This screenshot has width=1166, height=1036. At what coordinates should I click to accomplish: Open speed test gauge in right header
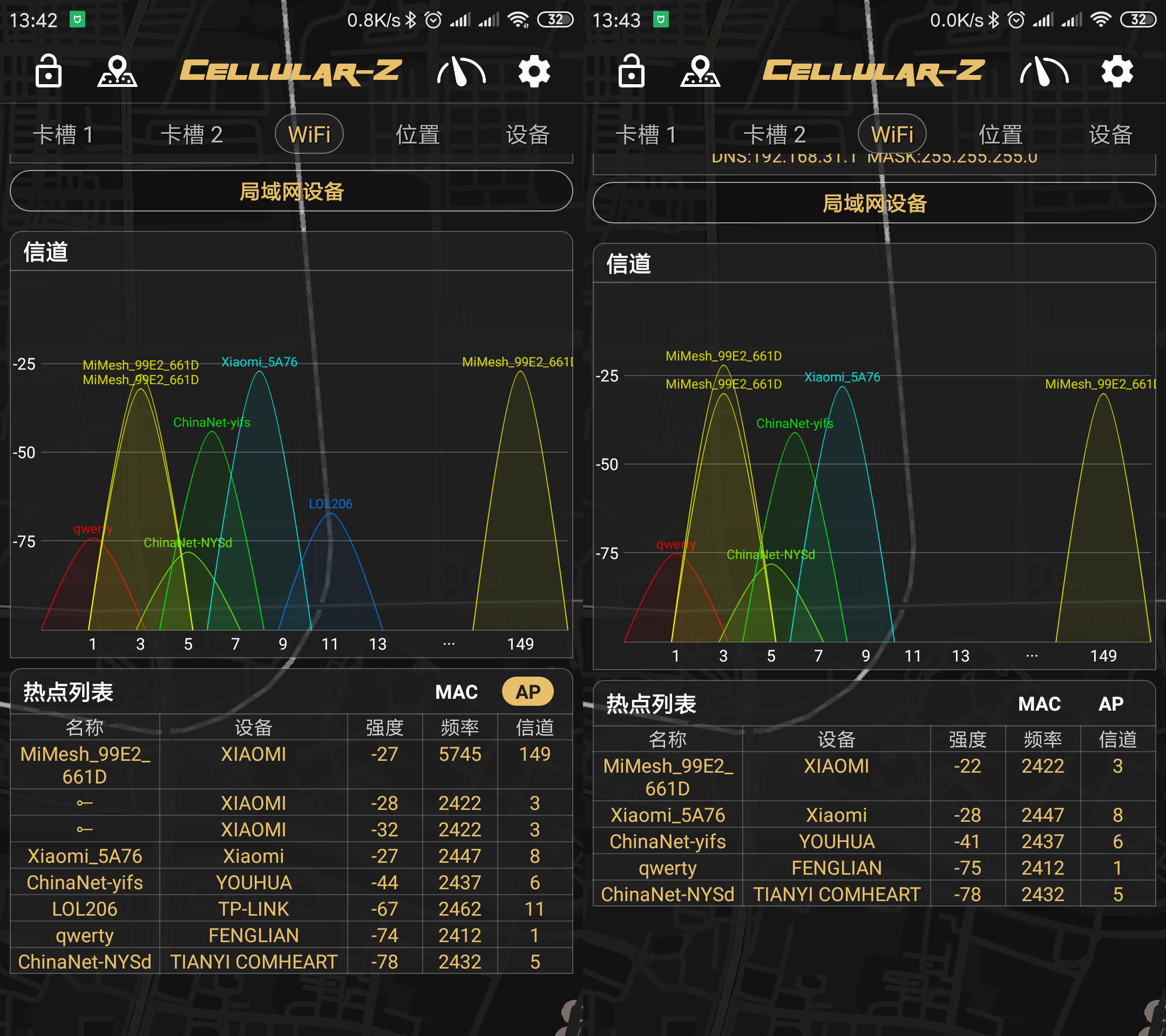pos(1044,72)
